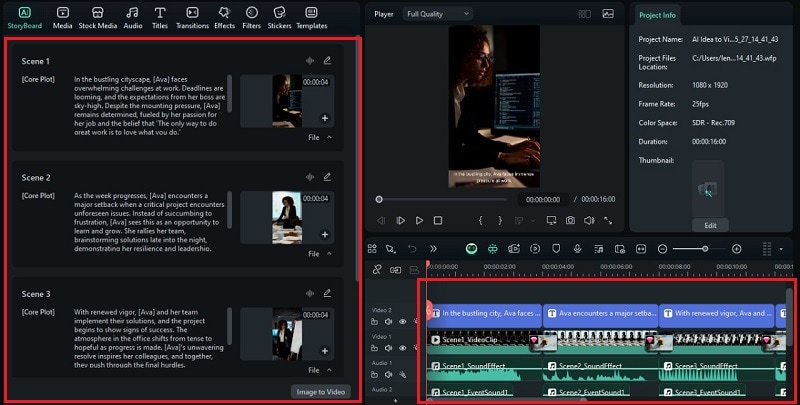This screenshot has height=405, width=800.
Task: Set mark-out point with right brace
Action: pos(499,220)
